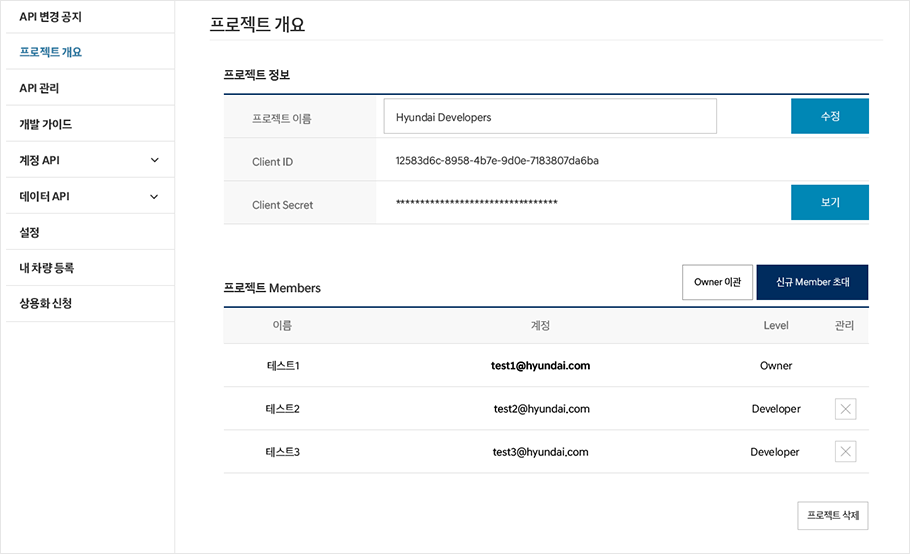Click the Level column header

776,325
